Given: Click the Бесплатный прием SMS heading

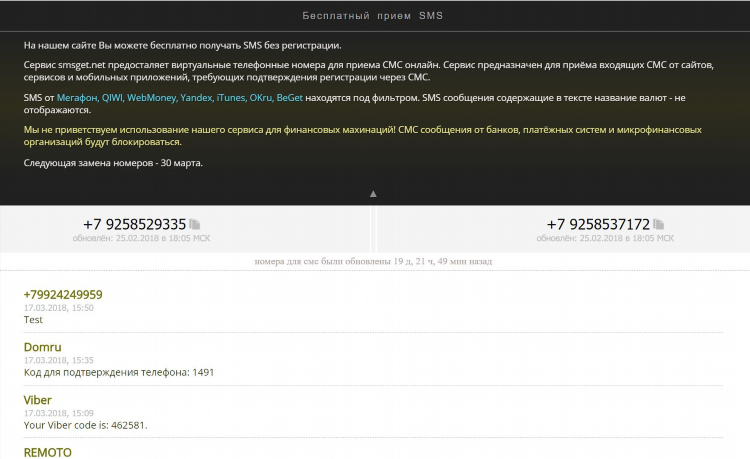Looking at the screenshot, I should (x=373, y=16).
